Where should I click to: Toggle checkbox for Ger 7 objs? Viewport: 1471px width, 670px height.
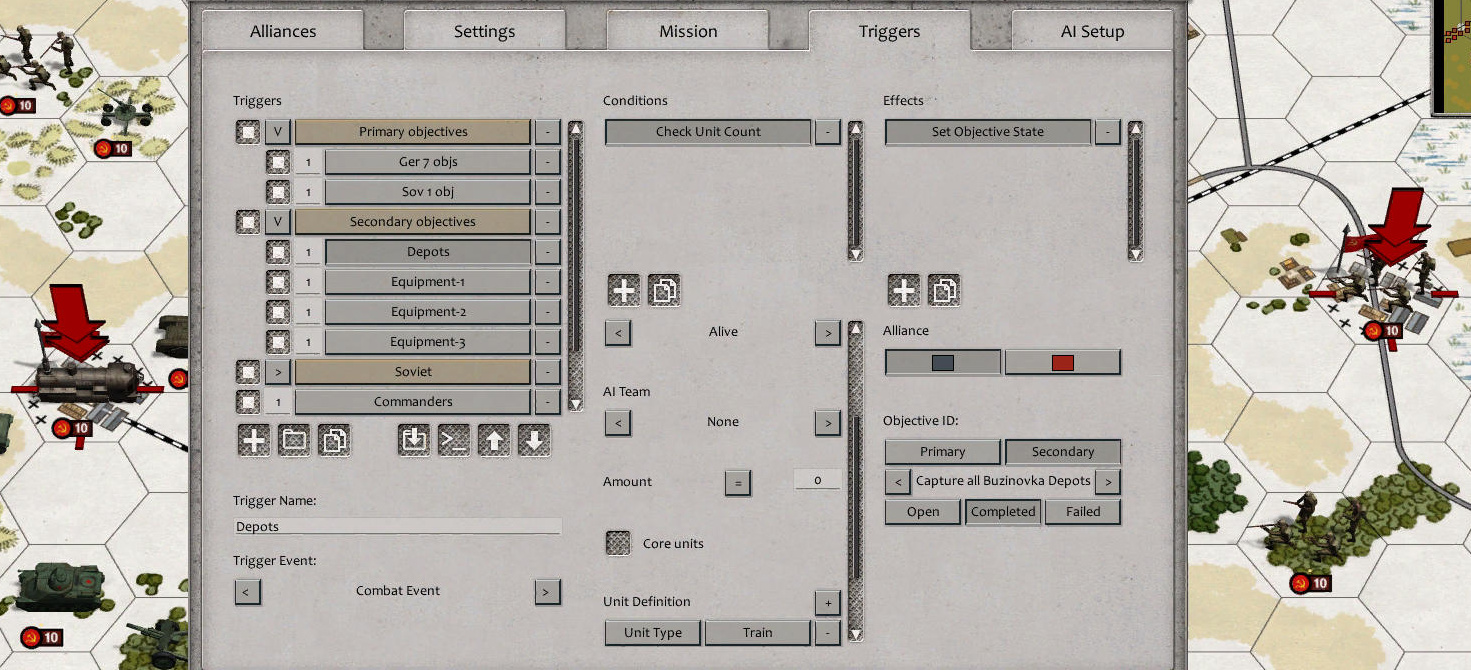pyautogui.click(x=278, y=162)
